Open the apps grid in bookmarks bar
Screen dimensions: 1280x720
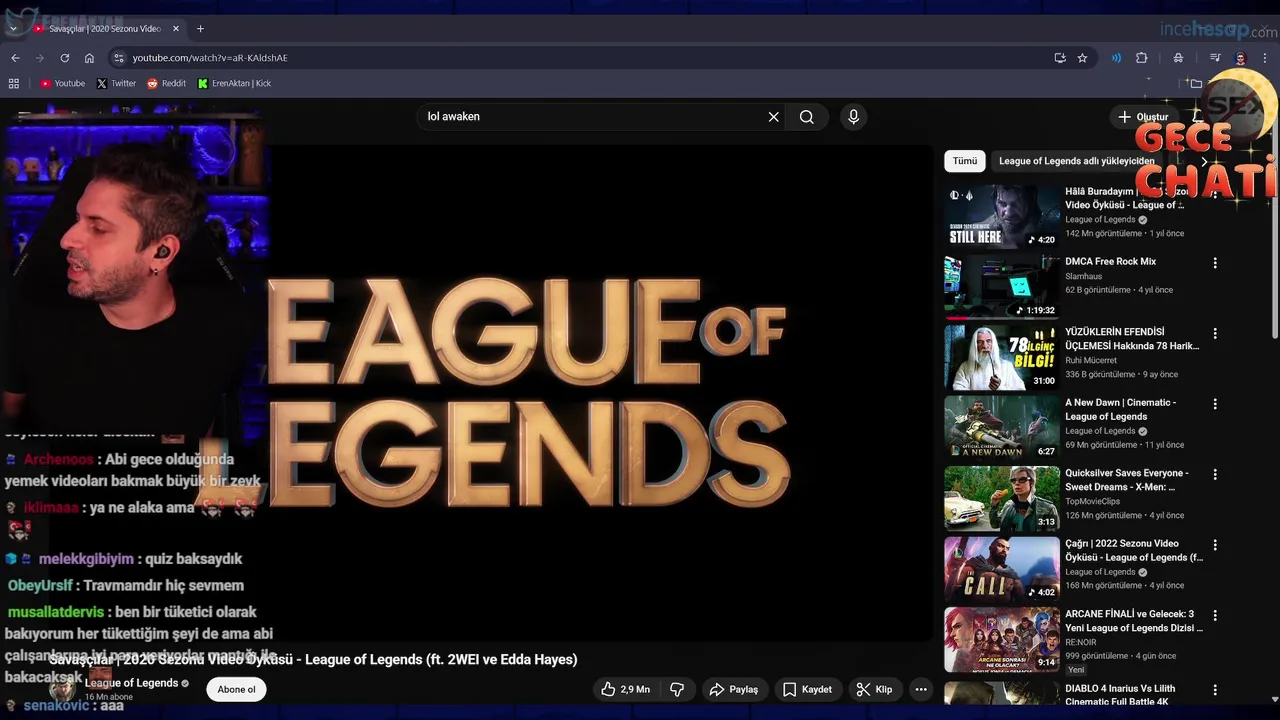[14, 84]
